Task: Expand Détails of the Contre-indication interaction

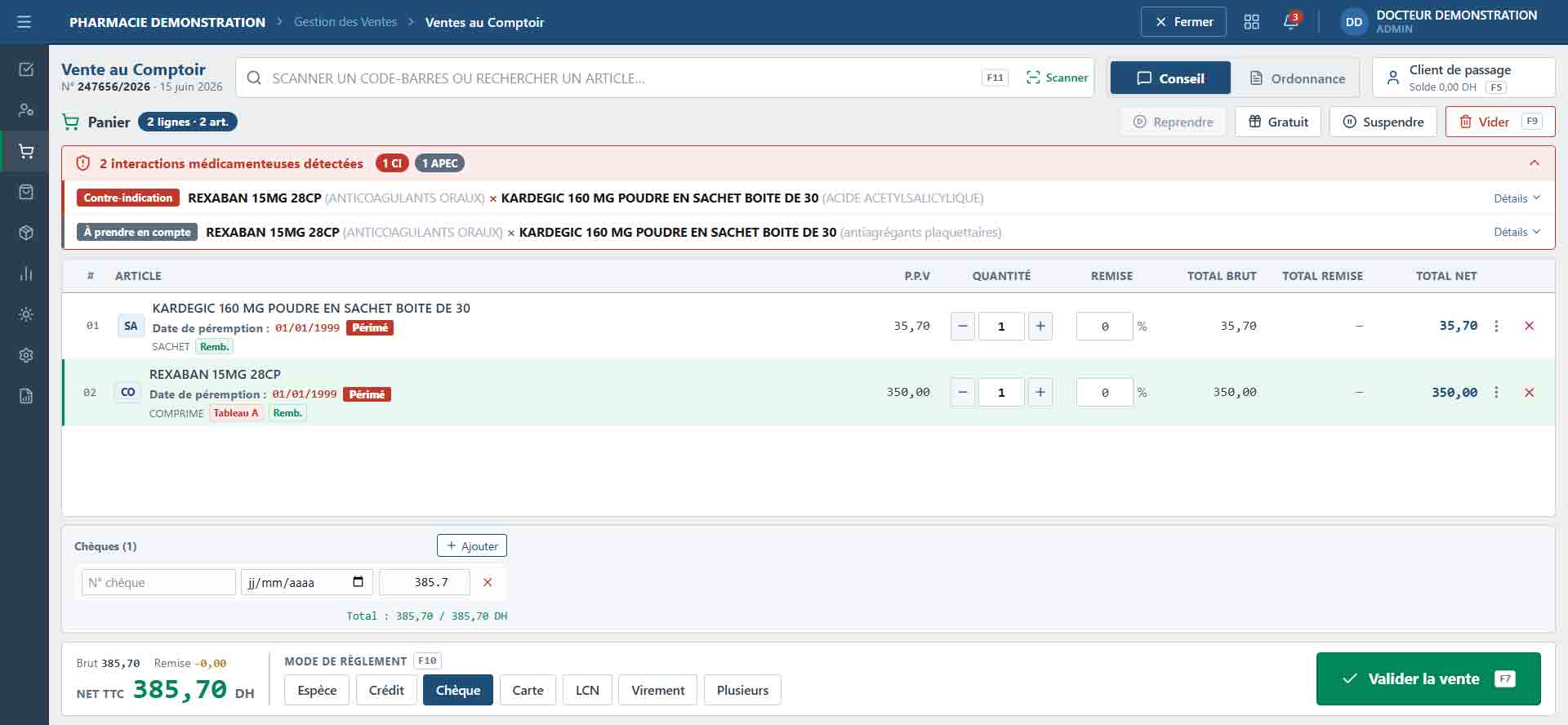Action: 1517,198
